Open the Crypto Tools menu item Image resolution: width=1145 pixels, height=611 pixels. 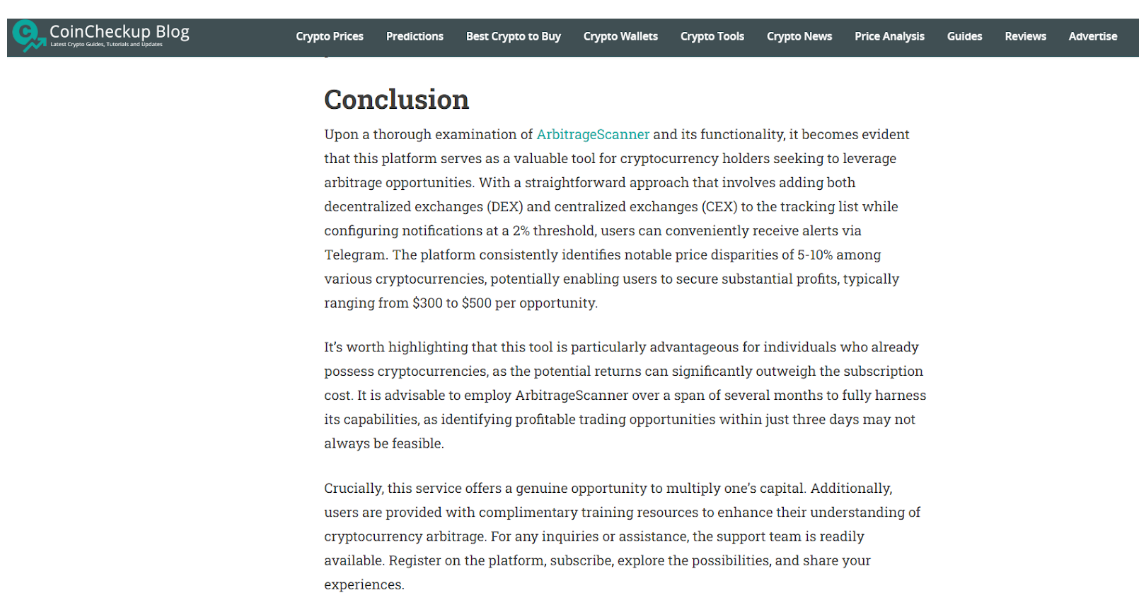click(712, 37)
